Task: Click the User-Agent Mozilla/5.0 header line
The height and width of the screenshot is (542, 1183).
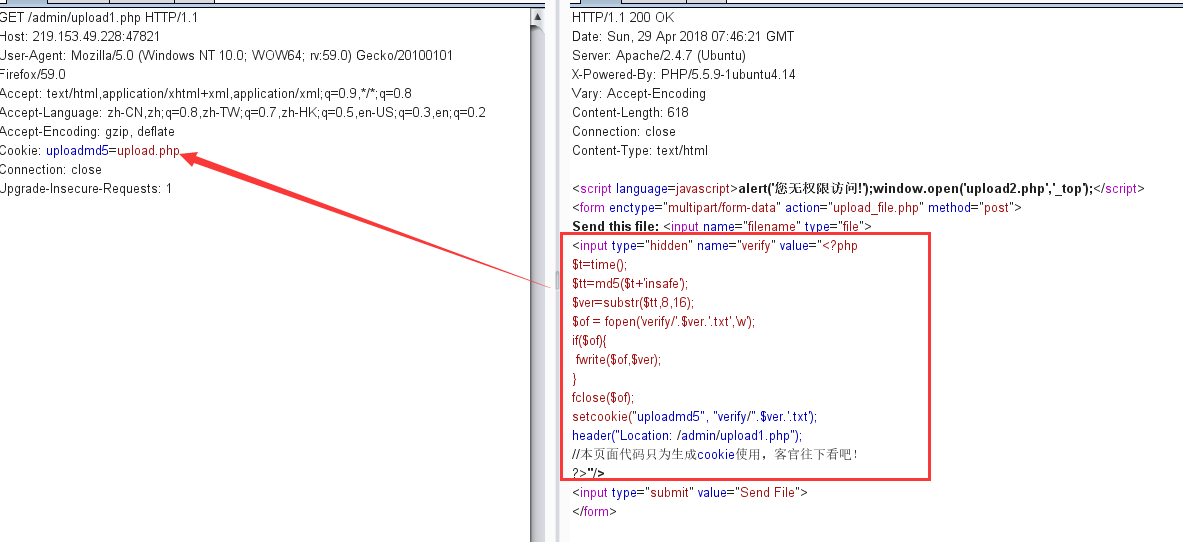Action: (226, 56)
